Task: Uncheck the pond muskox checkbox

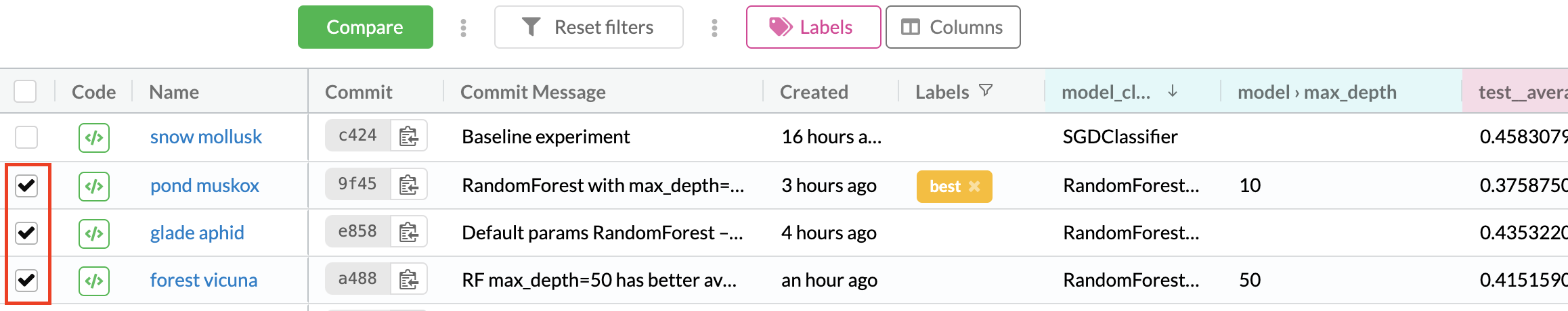Action: point(26,185)
